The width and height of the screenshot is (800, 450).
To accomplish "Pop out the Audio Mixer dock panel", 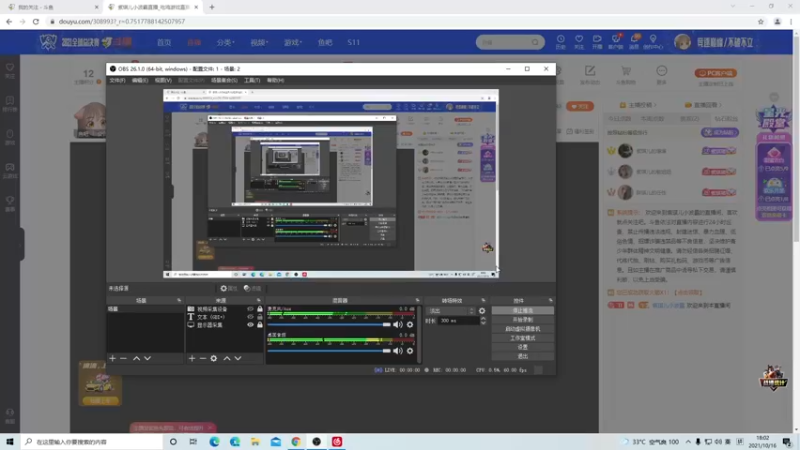I will pyautogui.click(x=417, y=301).
